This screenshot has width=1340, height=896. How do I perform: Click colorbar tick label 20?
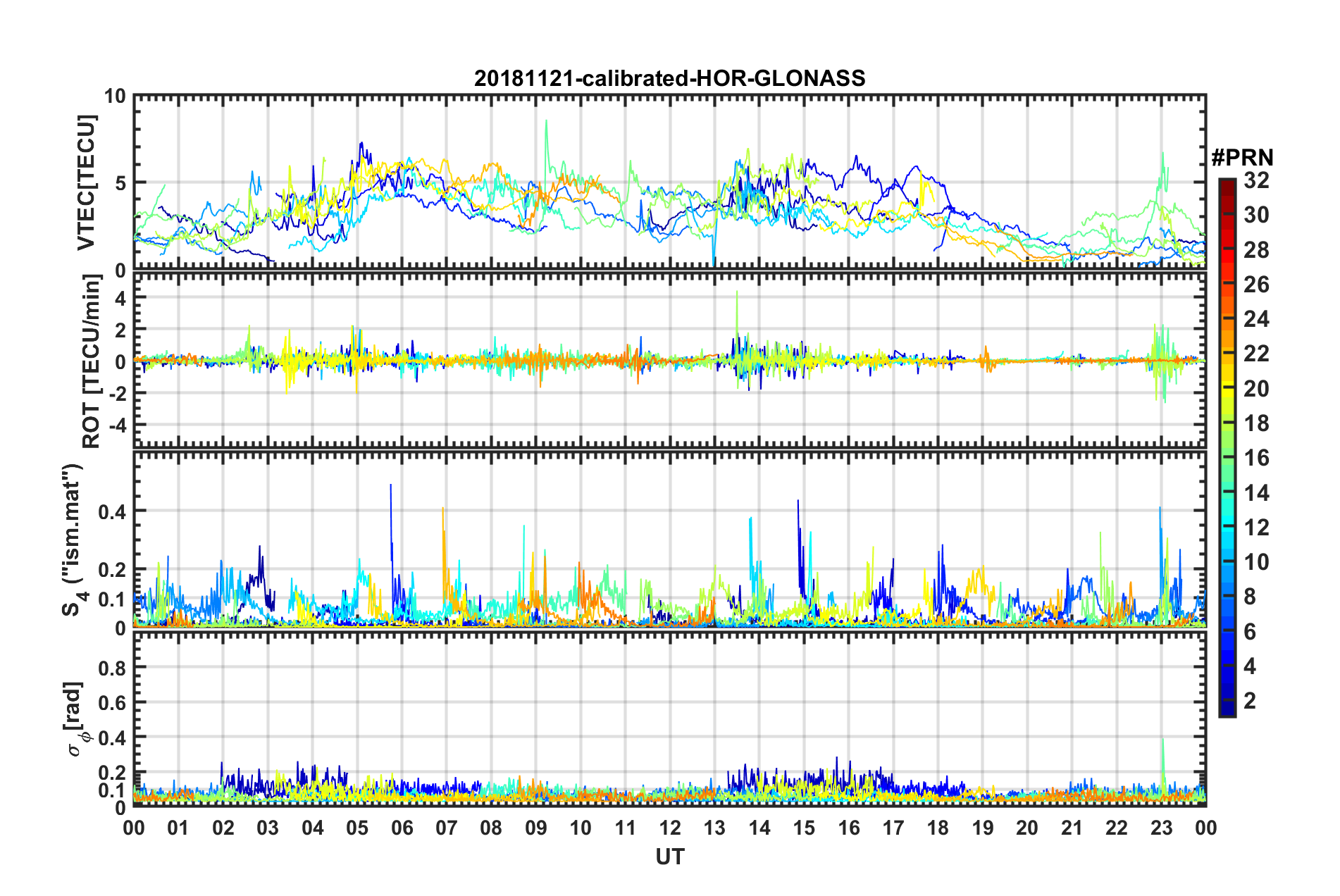(1256, 389)
